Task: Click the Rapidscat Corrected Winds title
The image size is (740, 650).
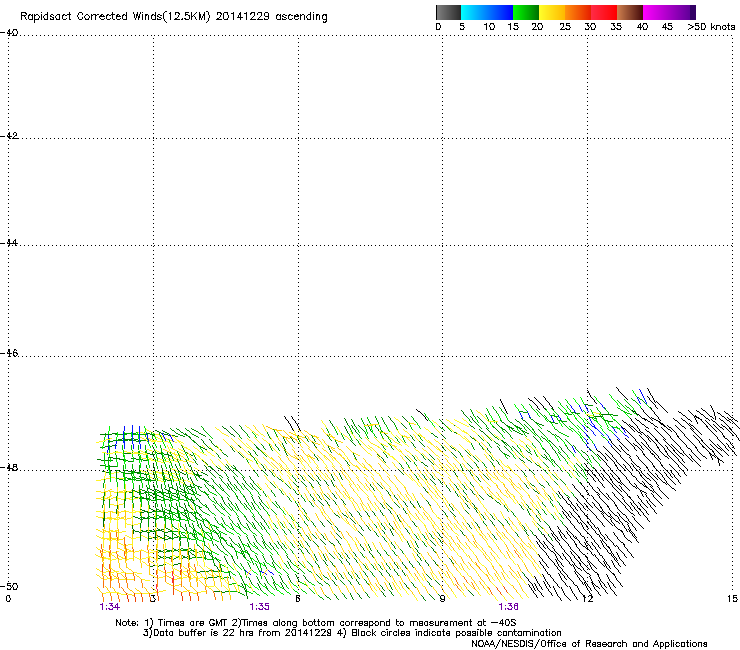Action: point(174,17)
